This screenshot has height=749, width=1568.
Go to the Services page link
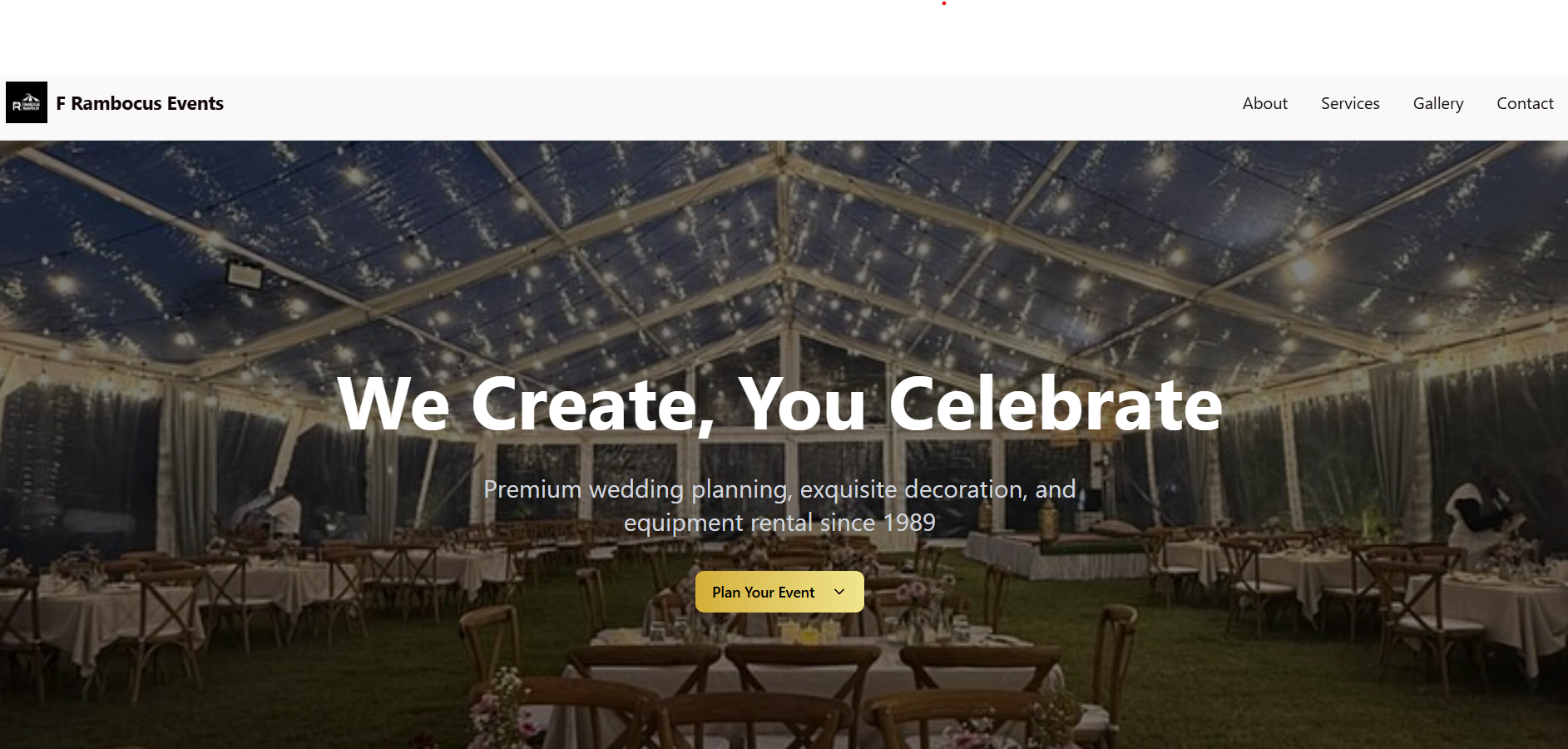coord(1350,103)
